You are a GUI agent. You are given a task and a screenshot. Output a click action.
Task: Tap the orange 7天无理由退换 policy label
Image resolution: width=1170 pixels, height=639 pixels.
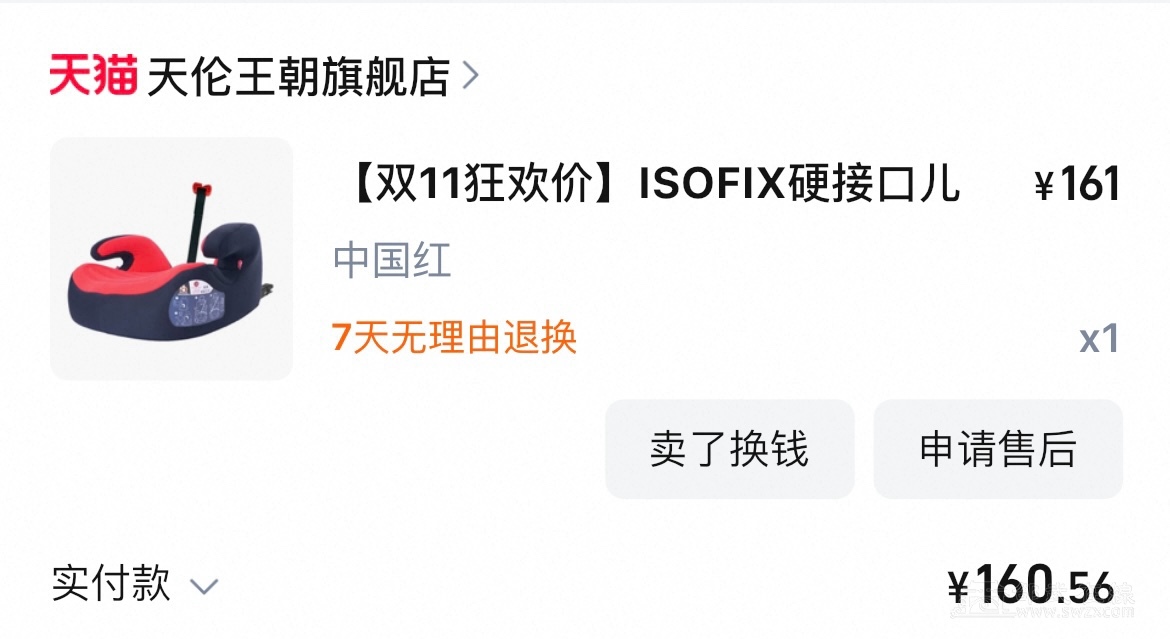(454, 338)
